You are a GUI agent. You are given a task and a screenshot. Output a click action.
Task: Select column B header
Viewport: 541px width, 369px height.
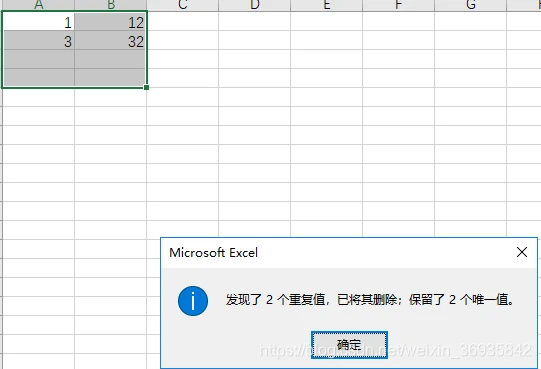[x=110, y=5]
